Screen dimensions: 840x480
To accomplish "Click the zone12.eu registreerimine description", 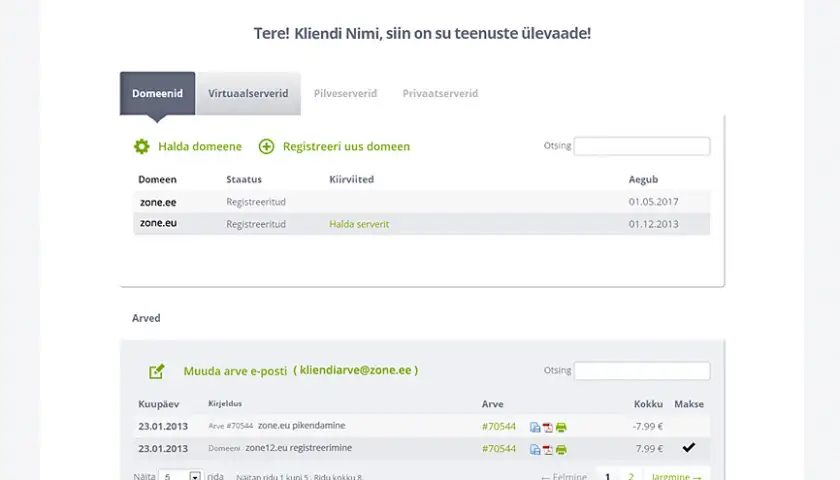I will [x=298, y=448].
